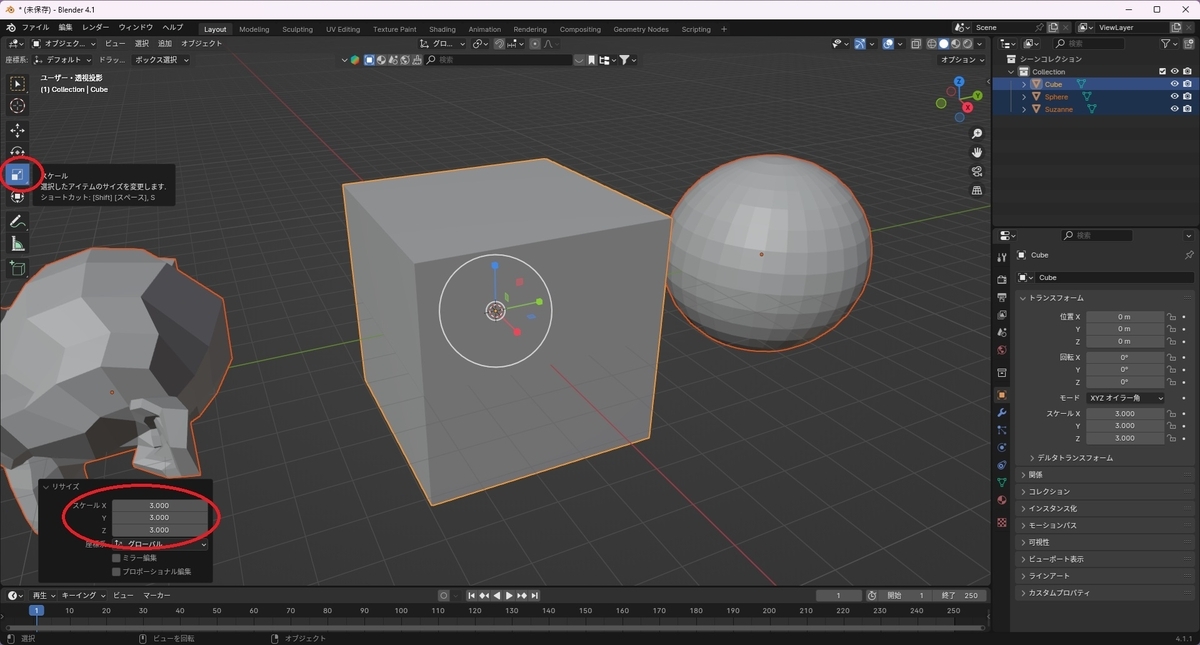Click the オプション button in viewport header
This screenshot has height=645, width=1200.
[964, 60]
